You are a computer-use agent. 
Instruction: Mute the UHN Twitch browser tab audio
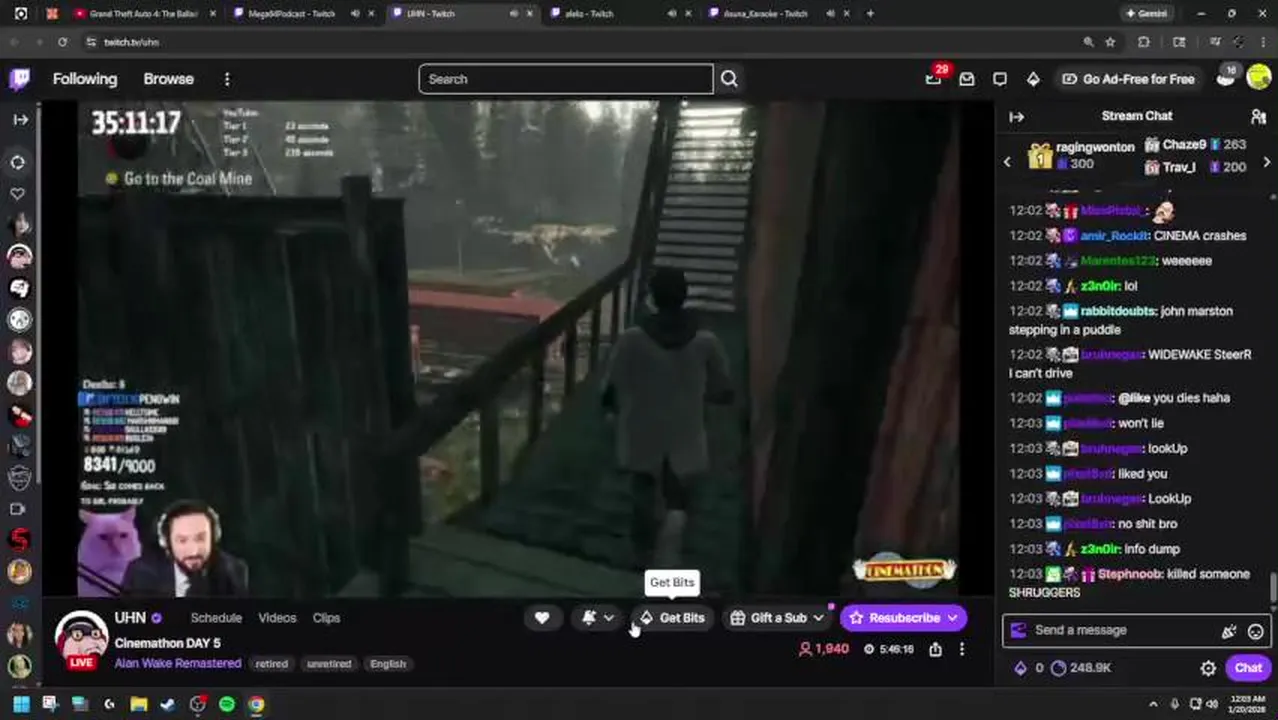coord(514,14)
